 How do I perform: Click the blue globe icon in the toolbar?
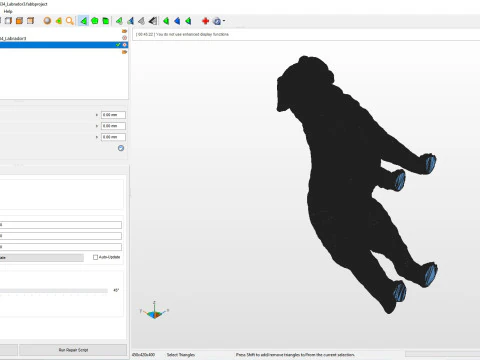click(x=217, y=21)
